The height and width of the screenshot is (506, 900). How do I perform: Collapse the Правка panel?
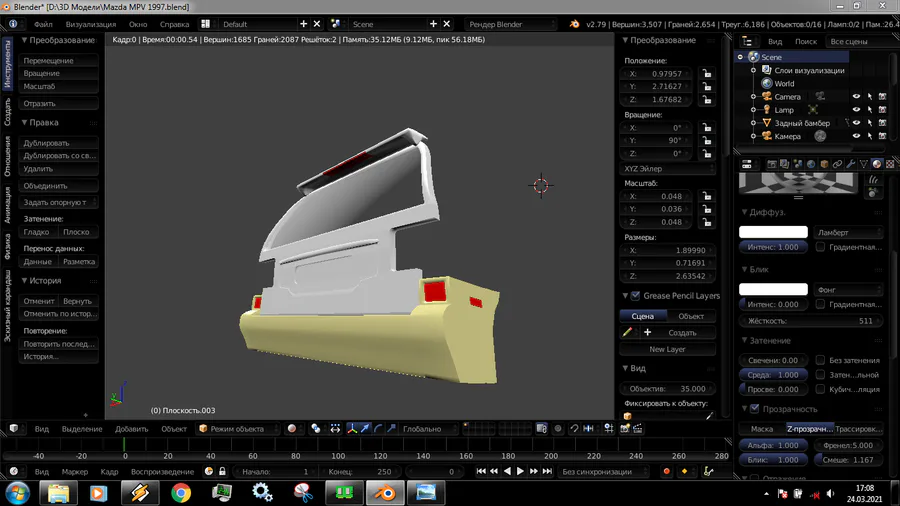pos(25,122)
